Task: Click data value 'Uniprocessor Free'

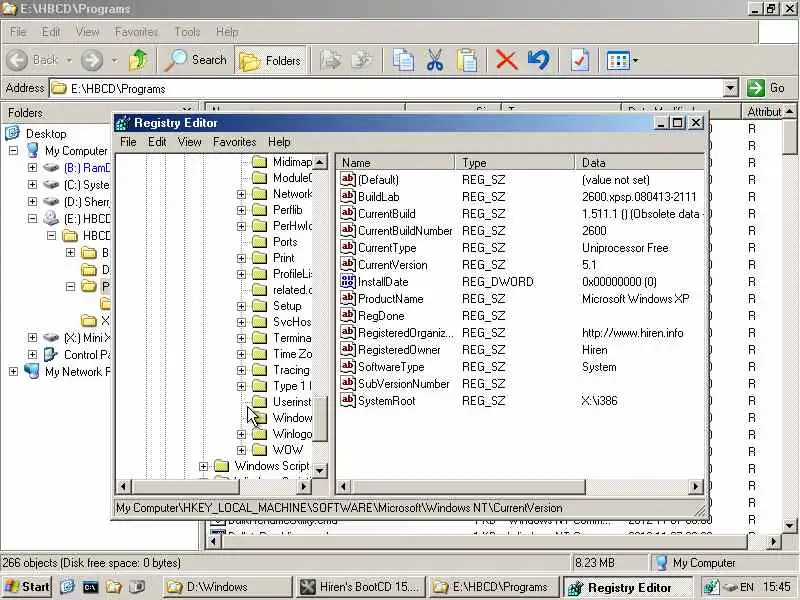Action: tap(625, 248)
